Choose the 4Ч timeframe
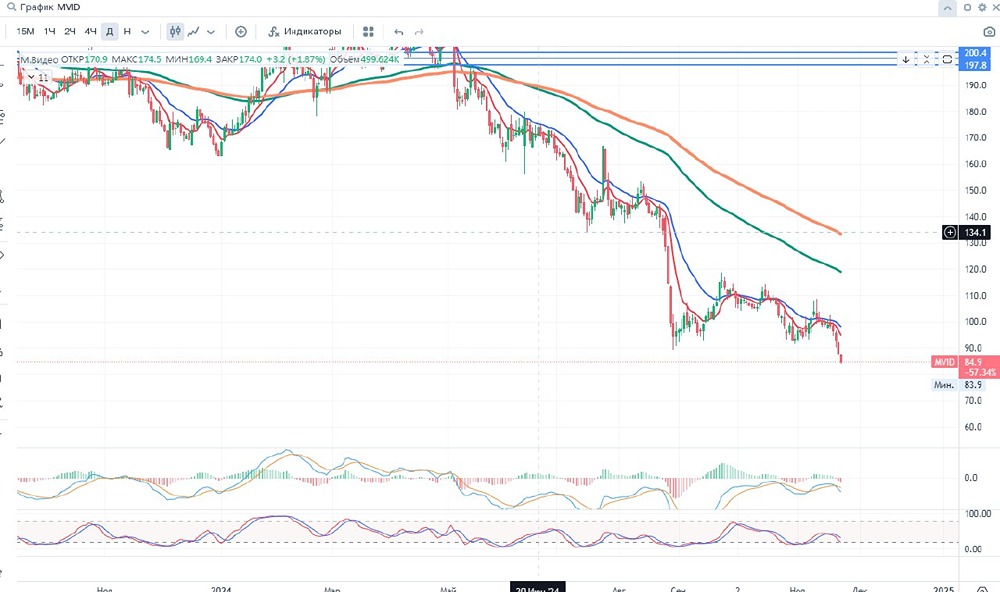1000x592 pixels. [x=91, y=31]
